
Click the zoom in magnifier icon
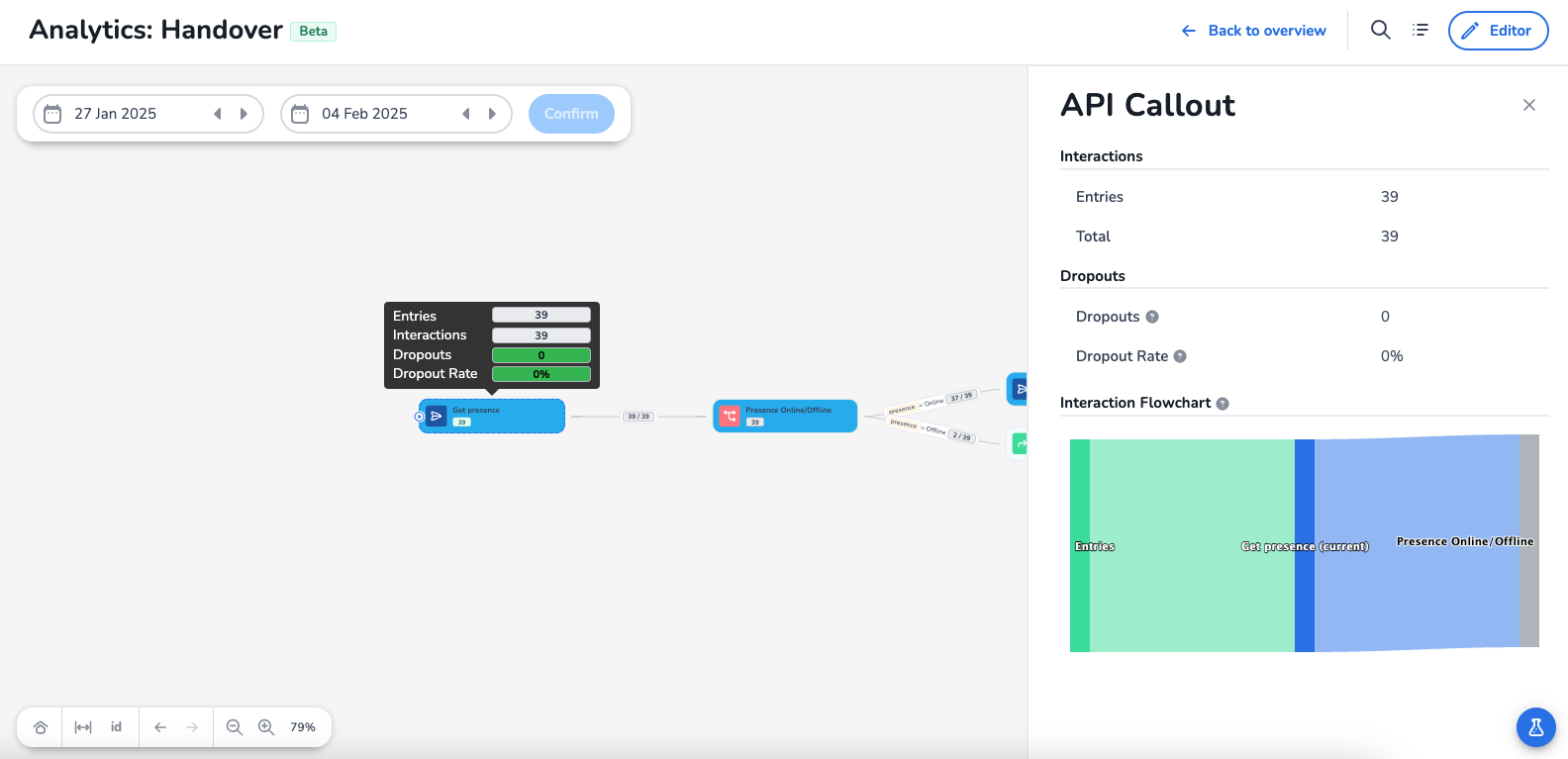click(266, 727)
